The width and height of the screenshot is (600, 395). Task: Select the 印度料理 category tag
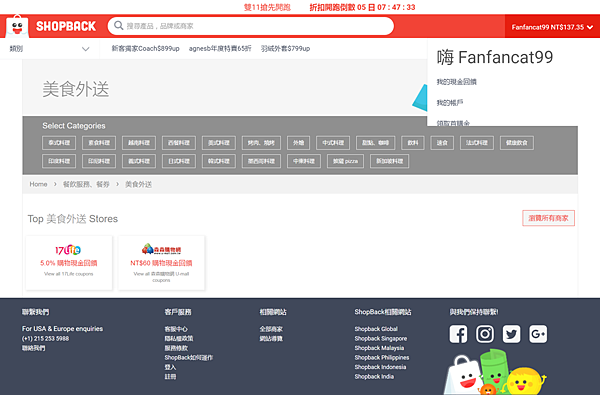59,161
